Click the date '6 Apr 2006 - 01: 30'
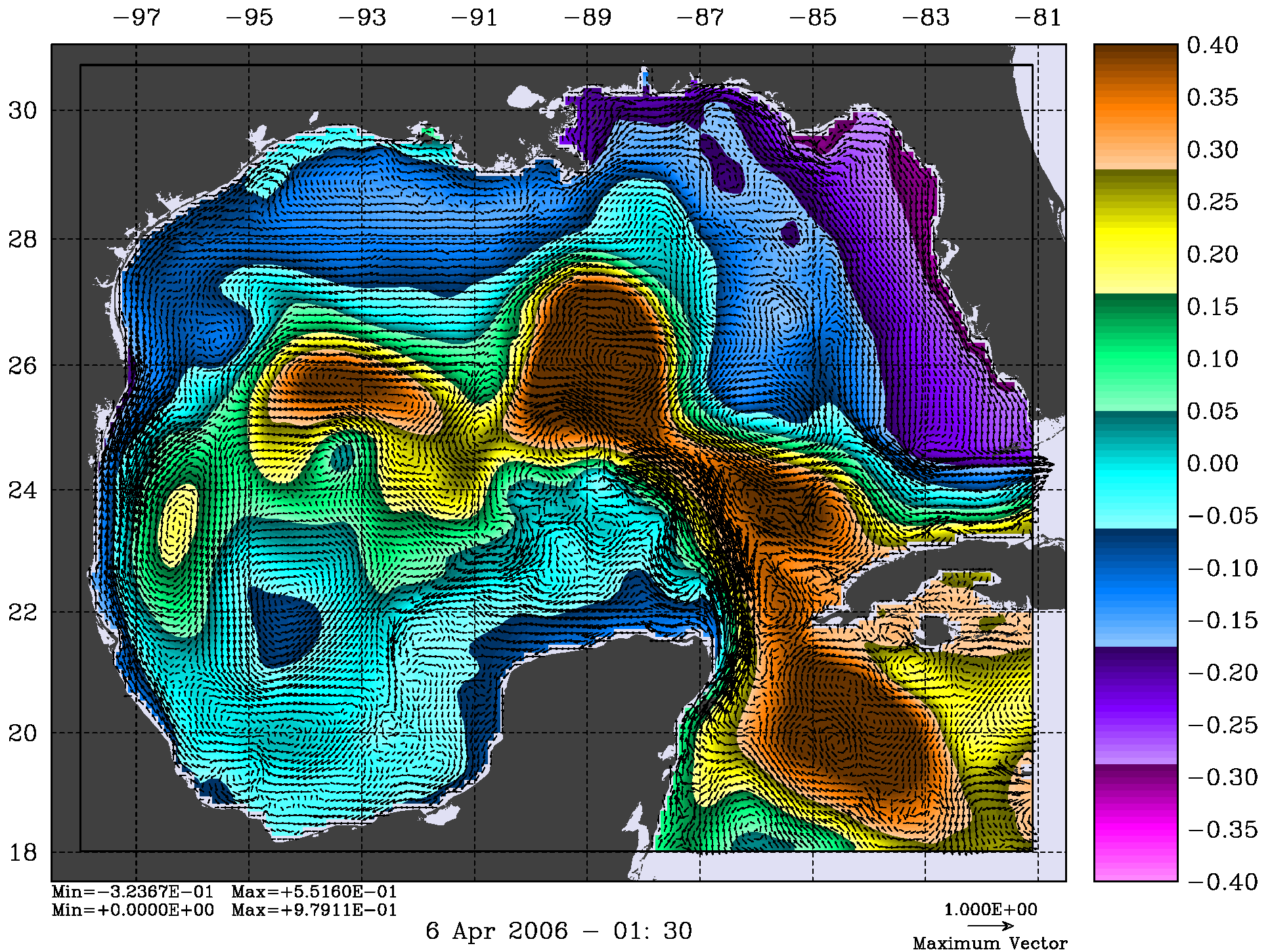Image resolution: width=1270 pixels, height=952 pixels. tap(559, 931)
